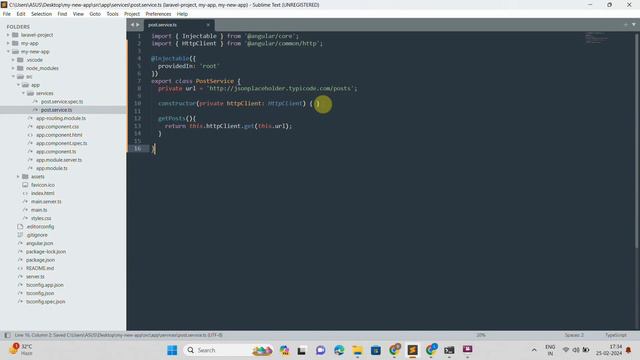Open app.component.css file

pyautogui.click(x=58, y=127)
